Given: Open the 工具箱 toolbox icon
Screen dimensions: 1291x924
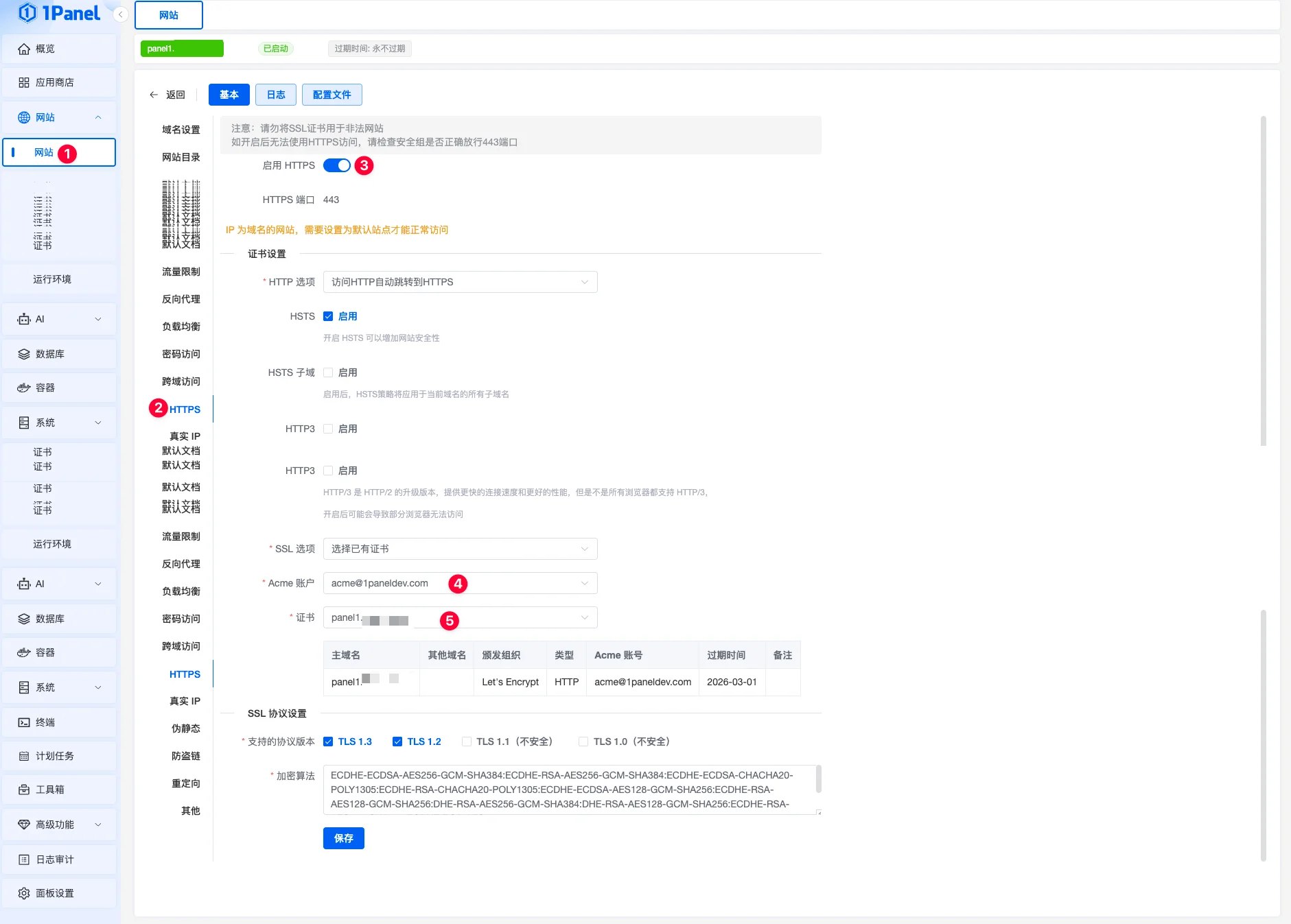Looking at the screenshot, I should pos(24,790).
